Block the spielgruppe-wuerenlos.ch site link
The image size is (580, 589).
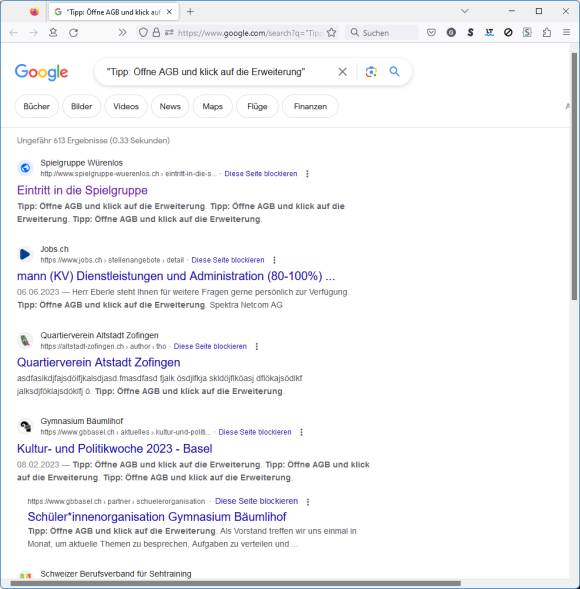261,174
